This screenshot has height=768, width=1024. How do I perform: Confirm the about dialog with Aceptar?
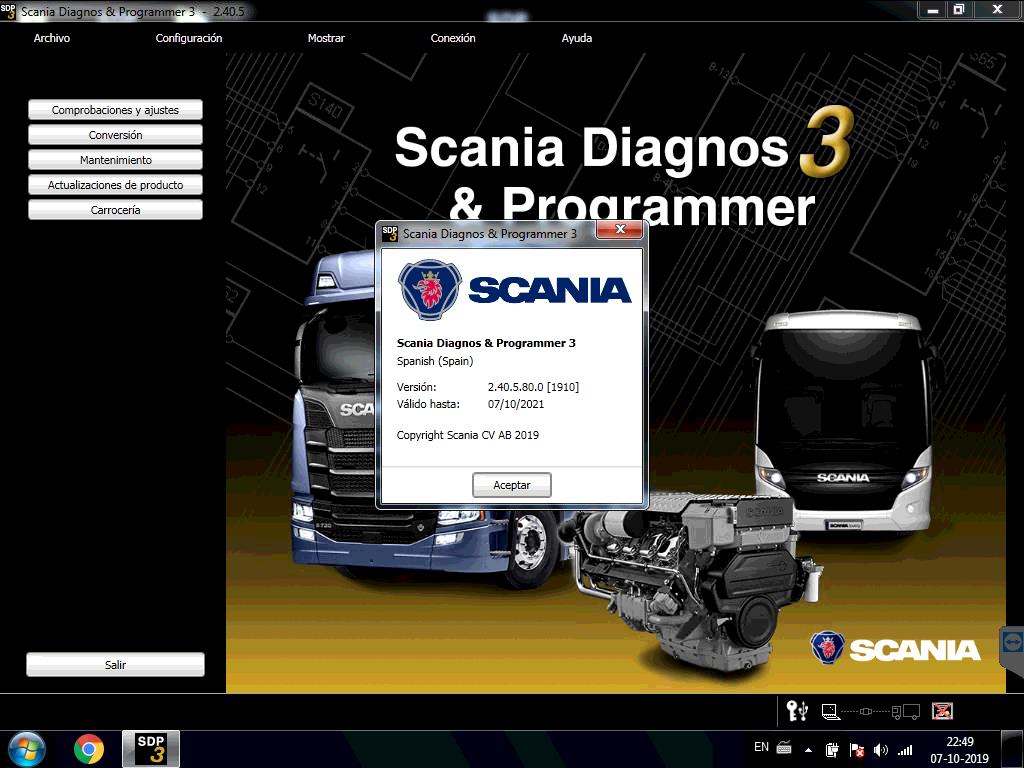coord(512,485)
